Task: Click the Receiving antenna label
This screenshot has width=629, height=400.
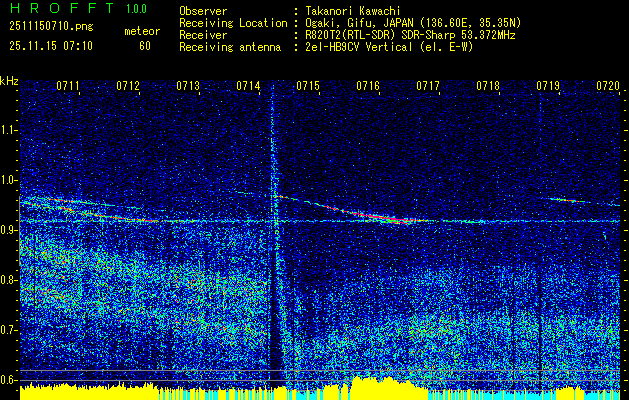Action: (230, 47)
